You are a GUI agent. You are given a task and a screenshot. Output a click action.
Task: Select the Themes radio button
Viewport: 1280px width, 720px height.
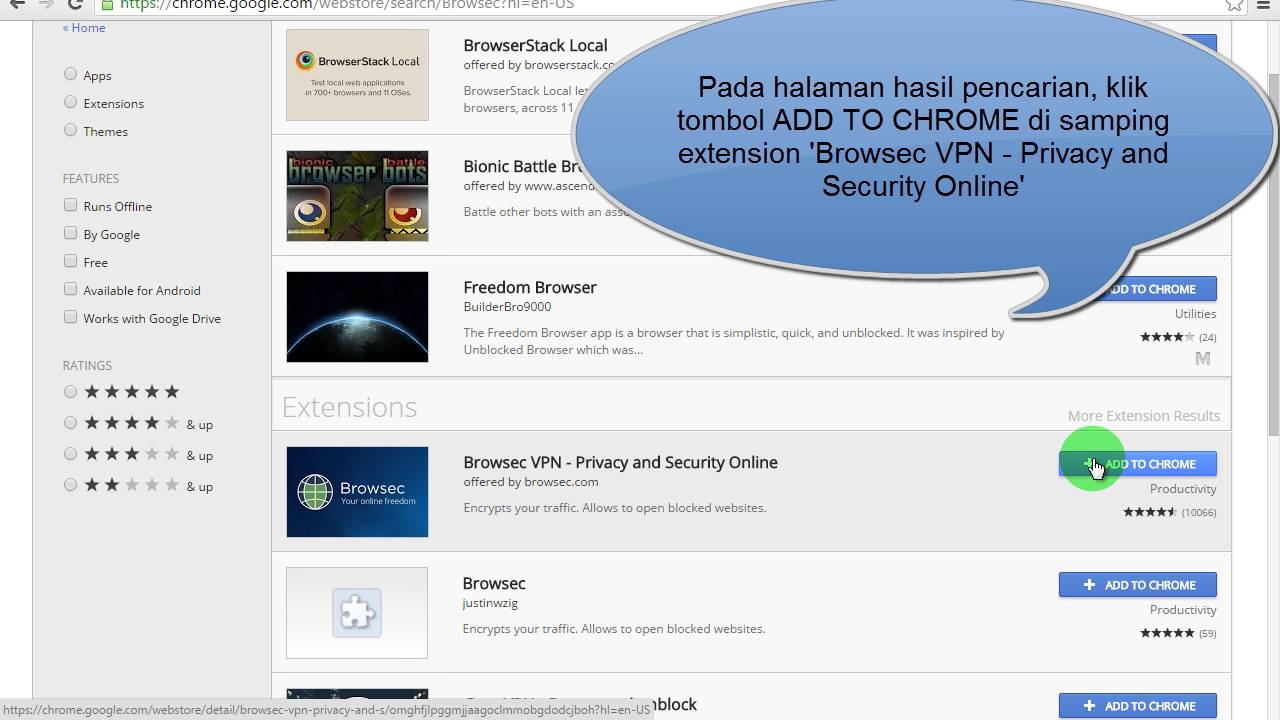coord(70,130)
